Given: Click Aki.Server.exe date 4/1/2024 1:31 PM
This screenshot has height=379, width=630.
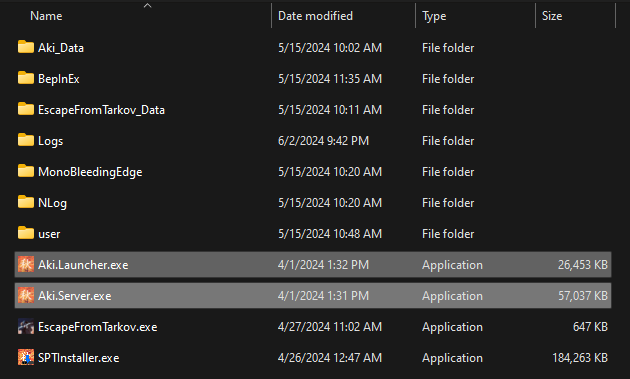Looking at the screenshot, I should pyautogui.click(x=323, y=296).
